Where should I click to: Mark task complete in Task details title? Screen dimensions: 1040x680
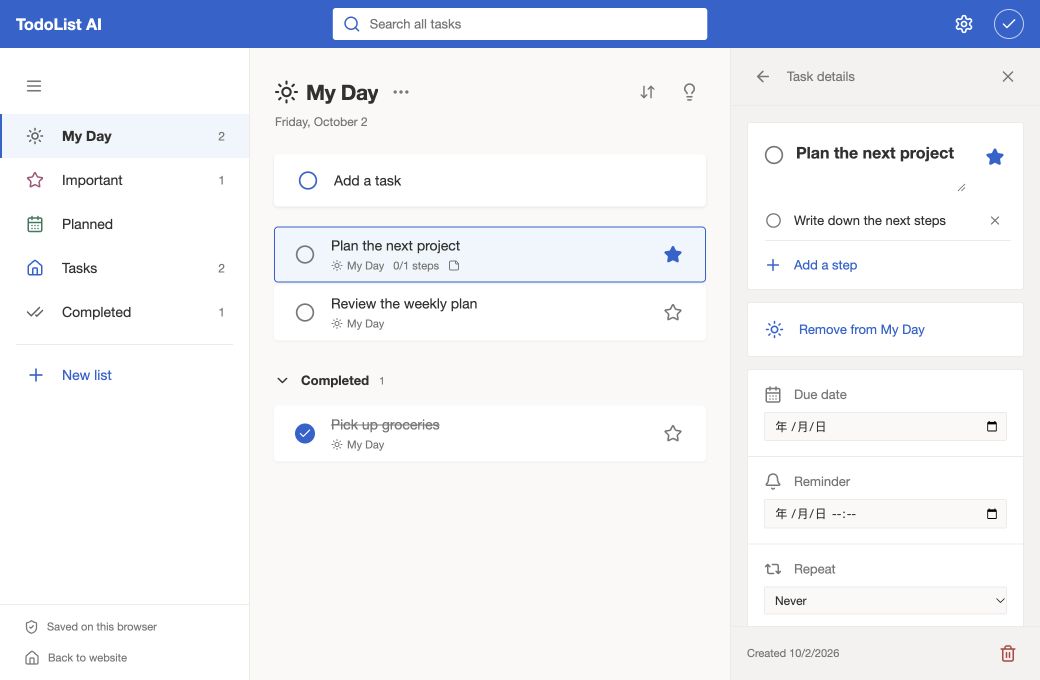[x=773, y=155]
